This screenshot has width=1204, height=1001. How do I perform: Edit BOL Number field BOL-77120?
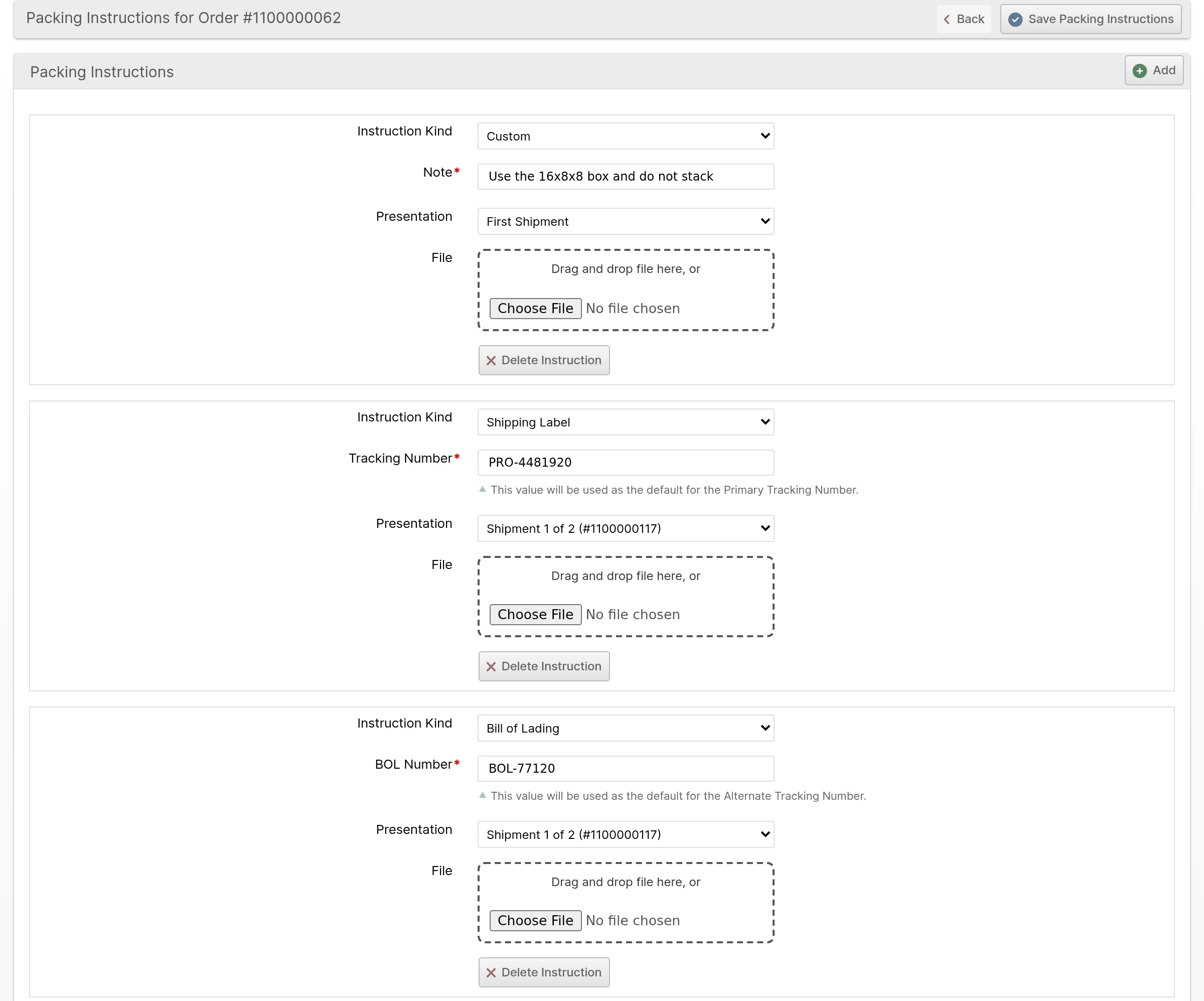626,768
